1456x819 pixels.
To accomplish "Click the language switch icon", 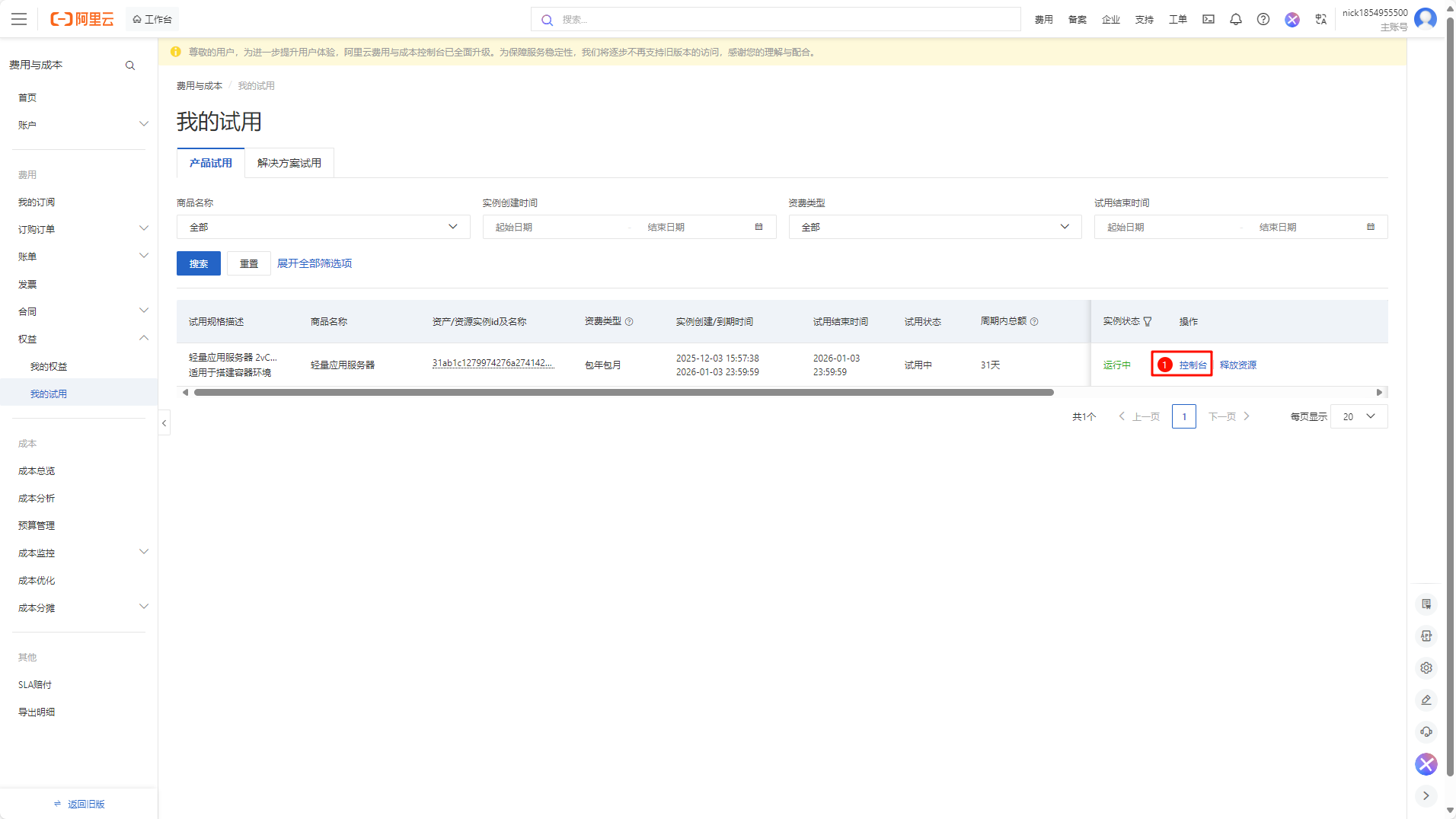I will coord(1320,19).
